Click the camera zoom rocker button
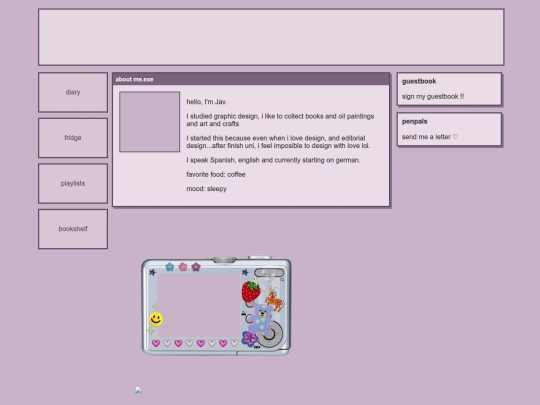 pos(269,273)
